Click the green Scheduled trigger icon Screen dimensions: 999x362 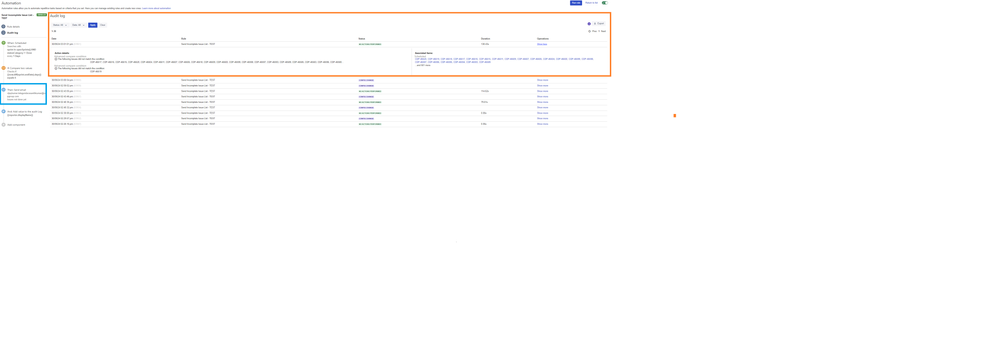click(3, 43)
